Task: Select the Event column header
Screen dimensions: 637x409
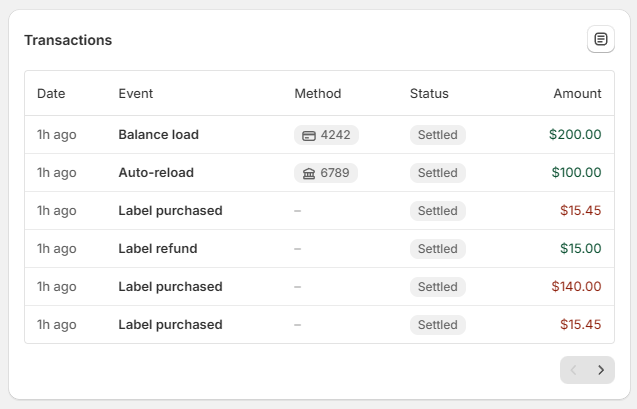Action: pyautogui.click(x=136, y=94)
